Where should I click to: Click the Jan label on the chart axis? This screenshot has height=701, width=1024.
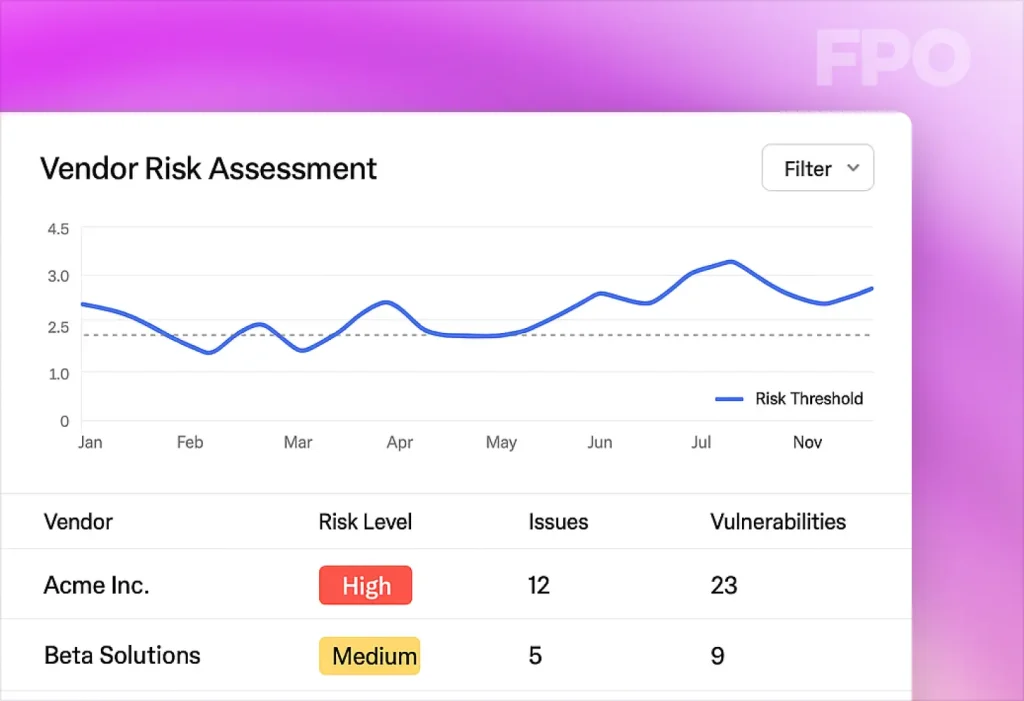point(90,443)
